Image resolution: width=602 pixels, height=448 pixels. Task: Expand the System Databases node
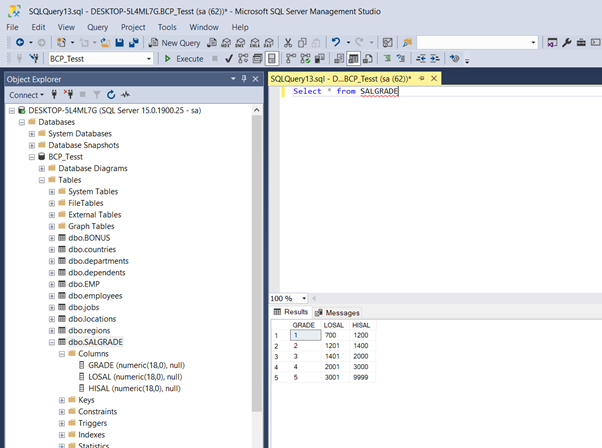coord(32,134)
